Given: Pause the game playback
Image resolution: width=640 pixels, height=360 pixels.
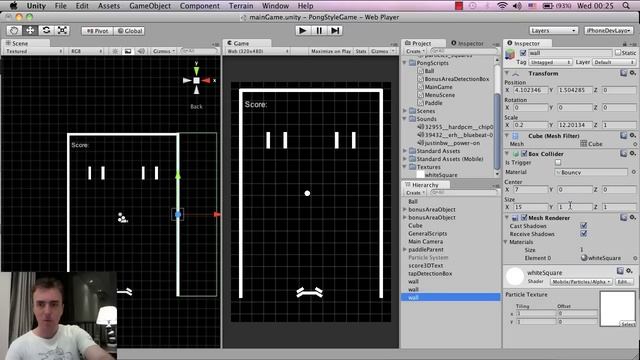Looking at the screenshot, I should coord(319,31).
